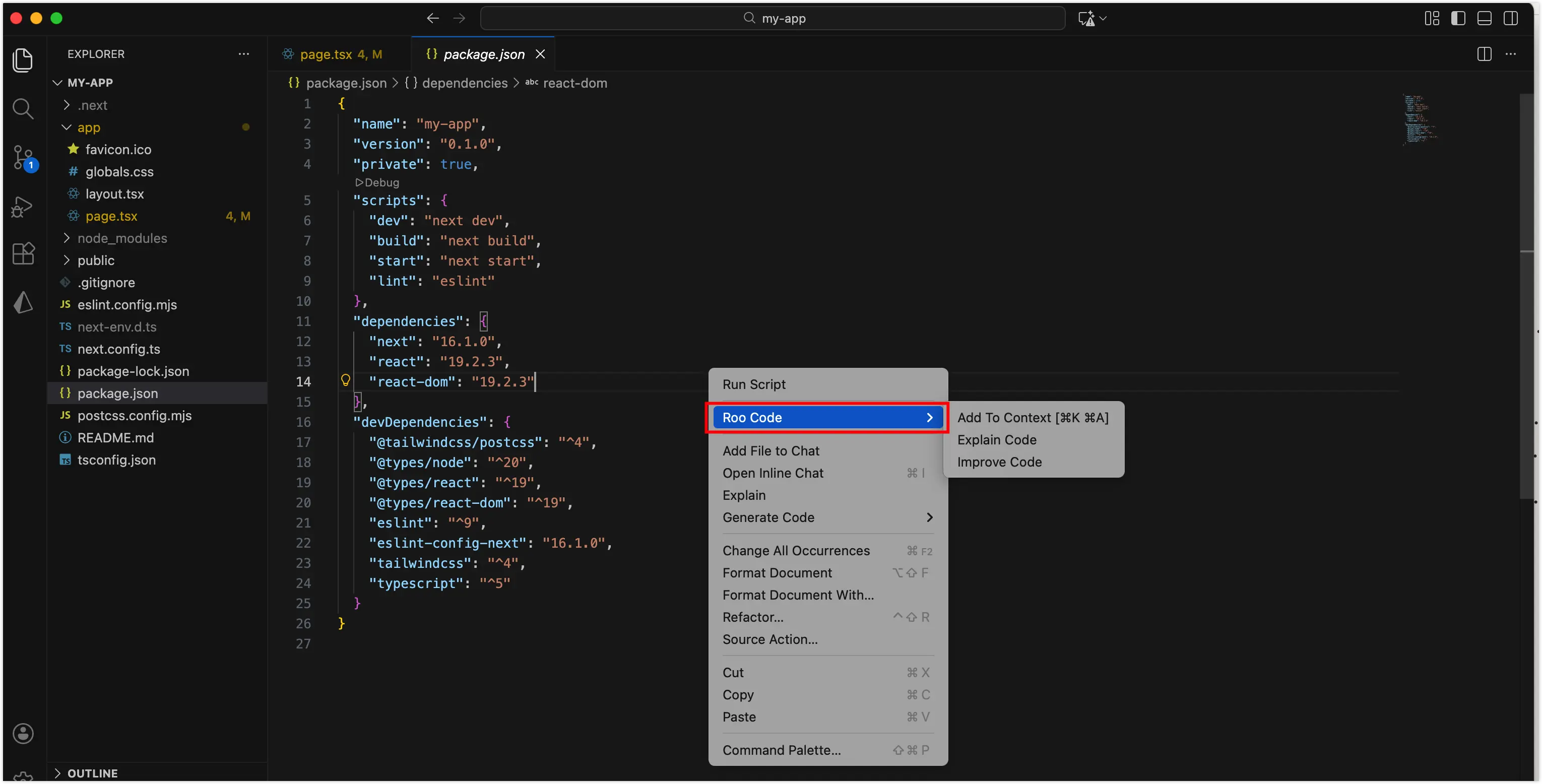This screenshot has height=784, width=1542.
Task: Toggle the secondary side bar visibility
Action: (x=1510, y=19)
